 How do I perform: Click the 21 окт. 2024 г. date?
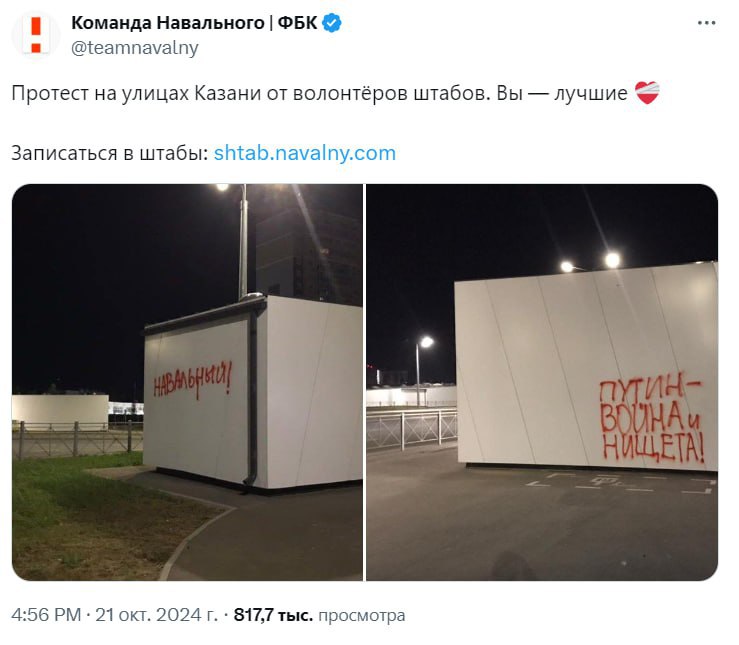click(x=156, y=615)
